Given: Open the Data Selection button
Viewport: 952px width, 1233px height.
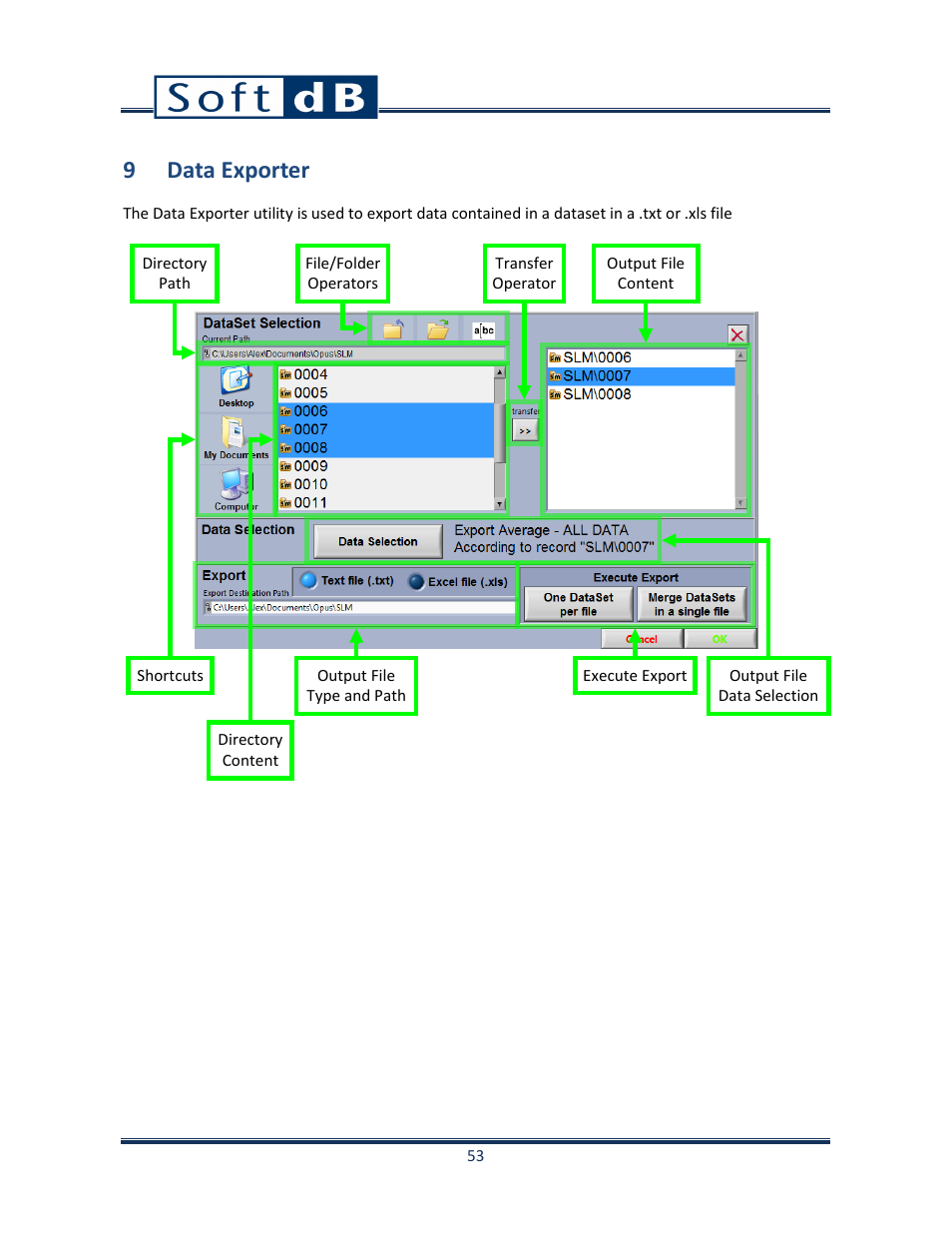Looking at the screenshot, I should (x=378, y=541).
